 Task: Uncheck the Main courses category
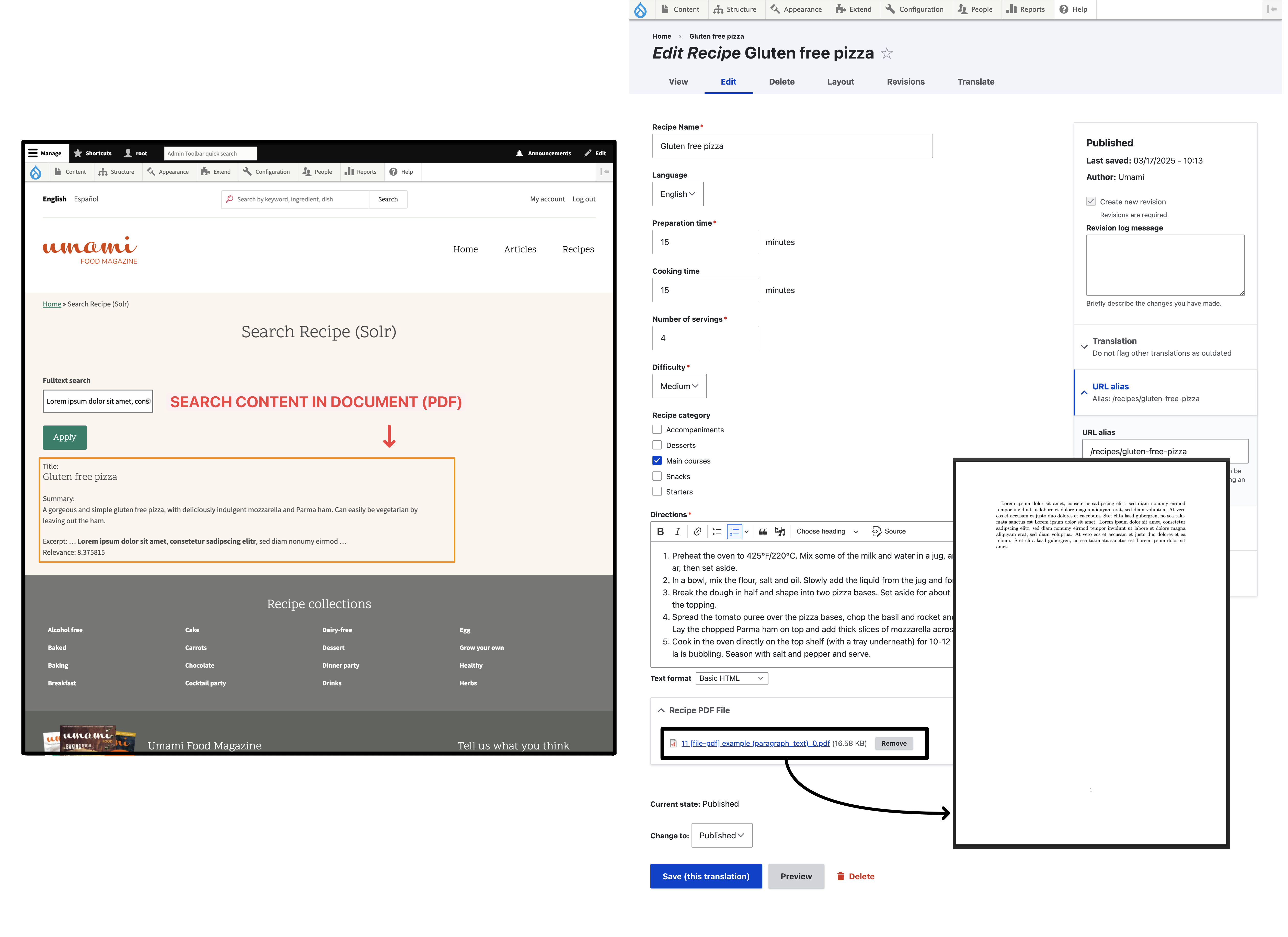pos(657,460)
